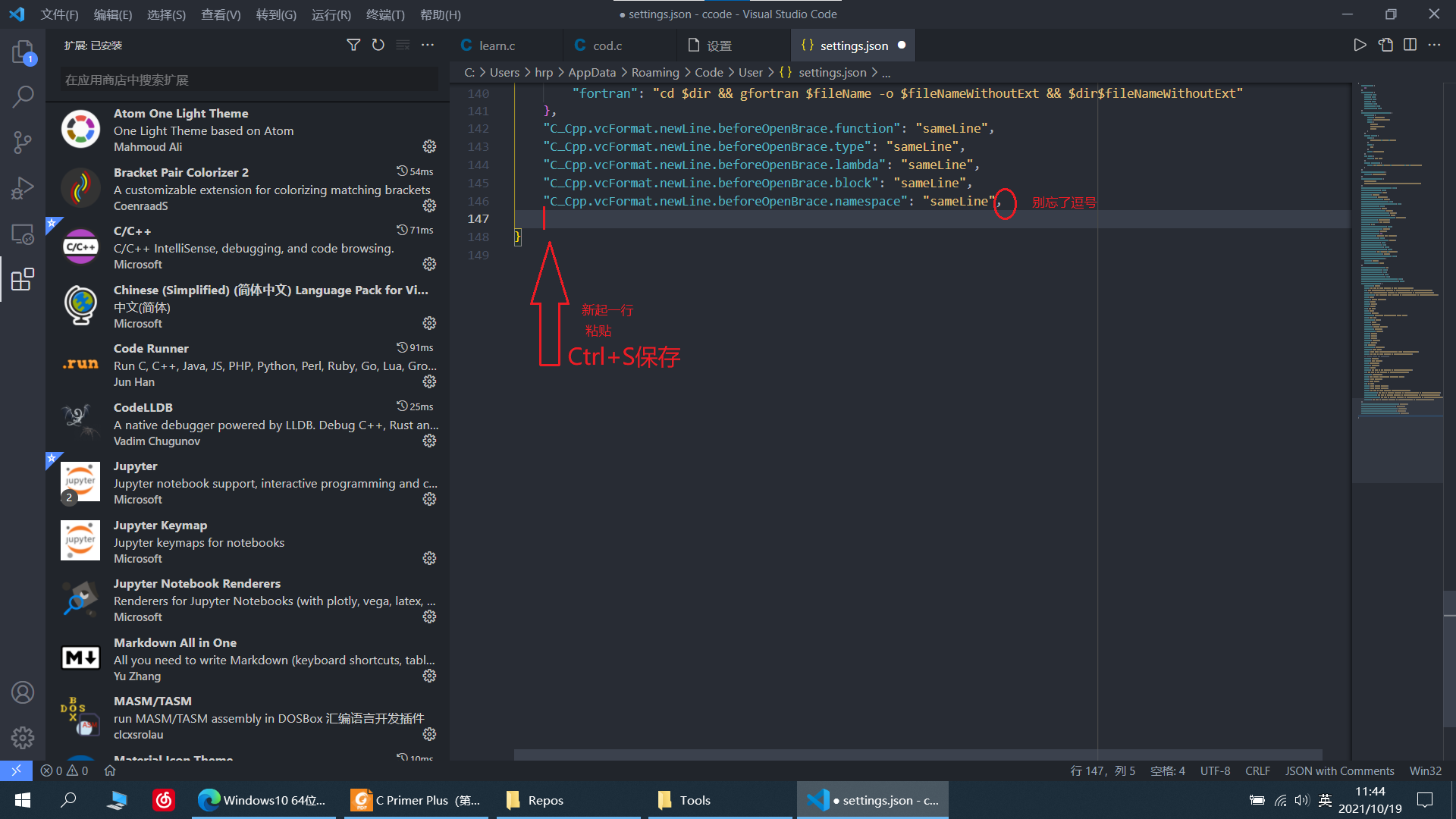Expand User breadcrumb segment
1456x819 pixels.
pos(751,72)
